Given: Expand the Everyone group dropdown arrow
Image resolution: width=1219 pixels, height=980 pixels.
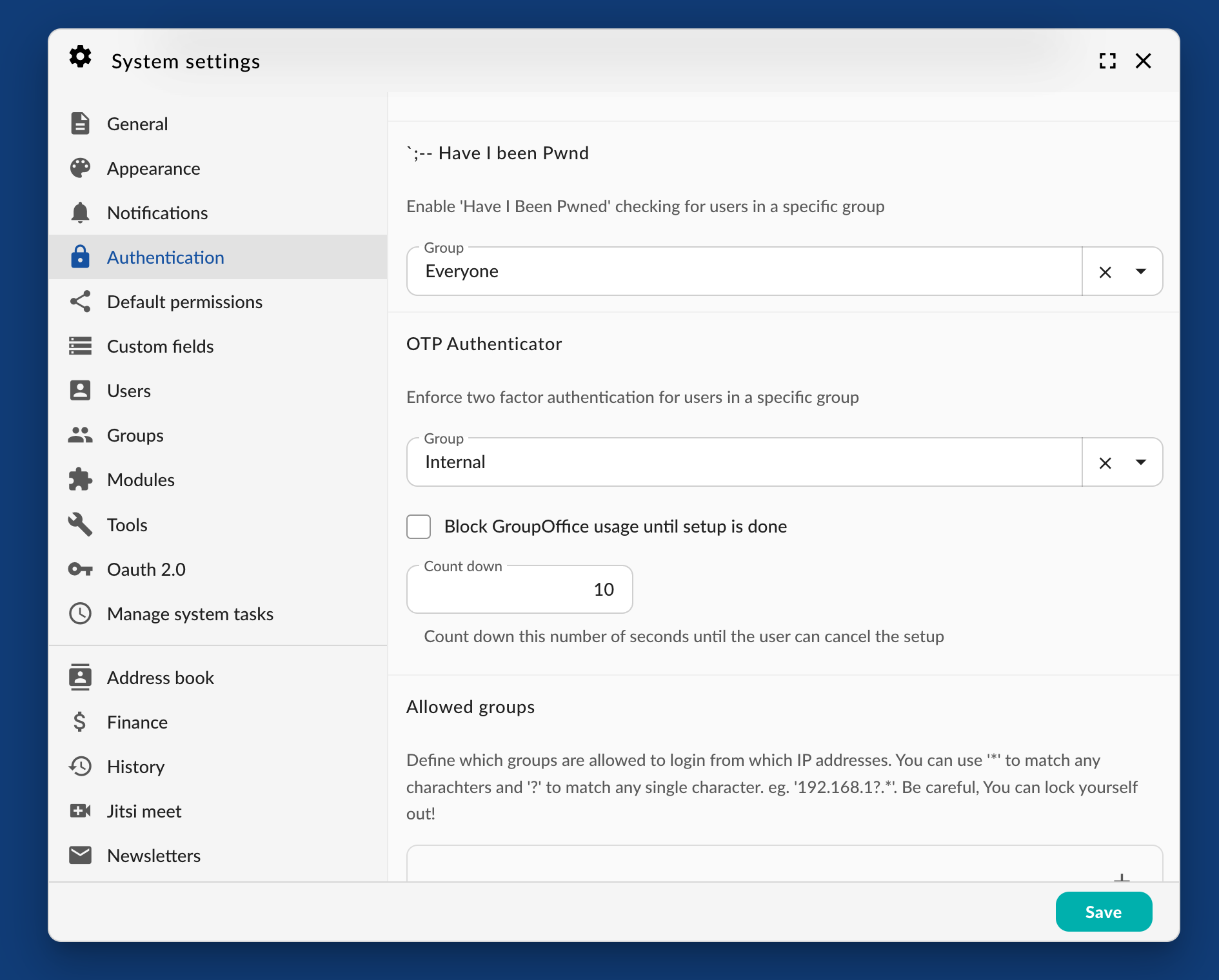Looking at the screenshot, I should click(1140, 271).
